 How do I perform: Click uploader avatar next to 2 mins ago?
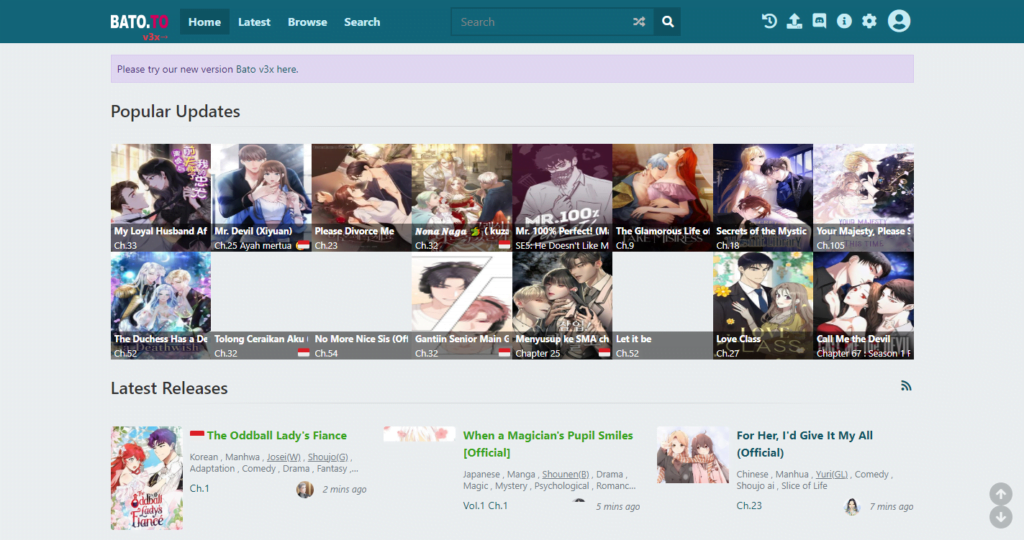(305, 489)
